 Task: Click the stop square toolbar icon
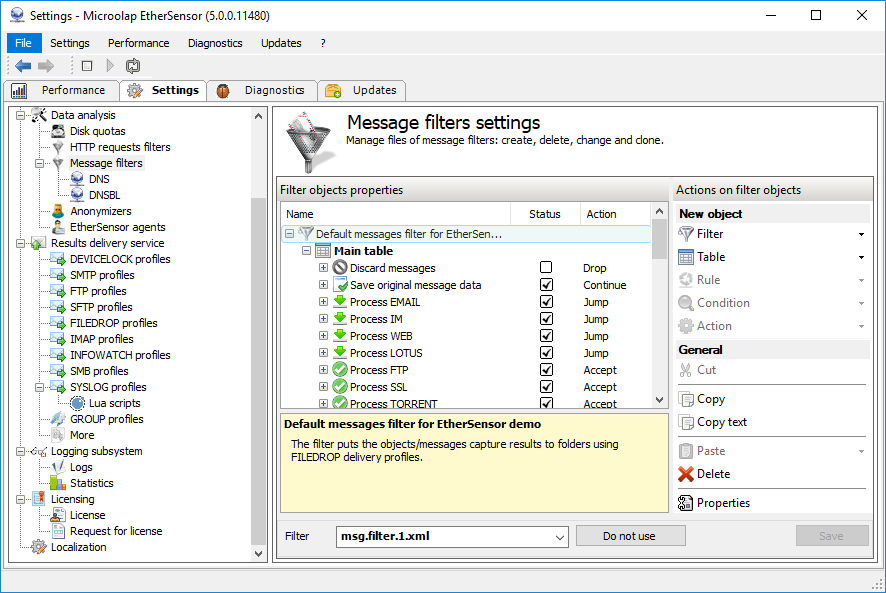[87, 66]
